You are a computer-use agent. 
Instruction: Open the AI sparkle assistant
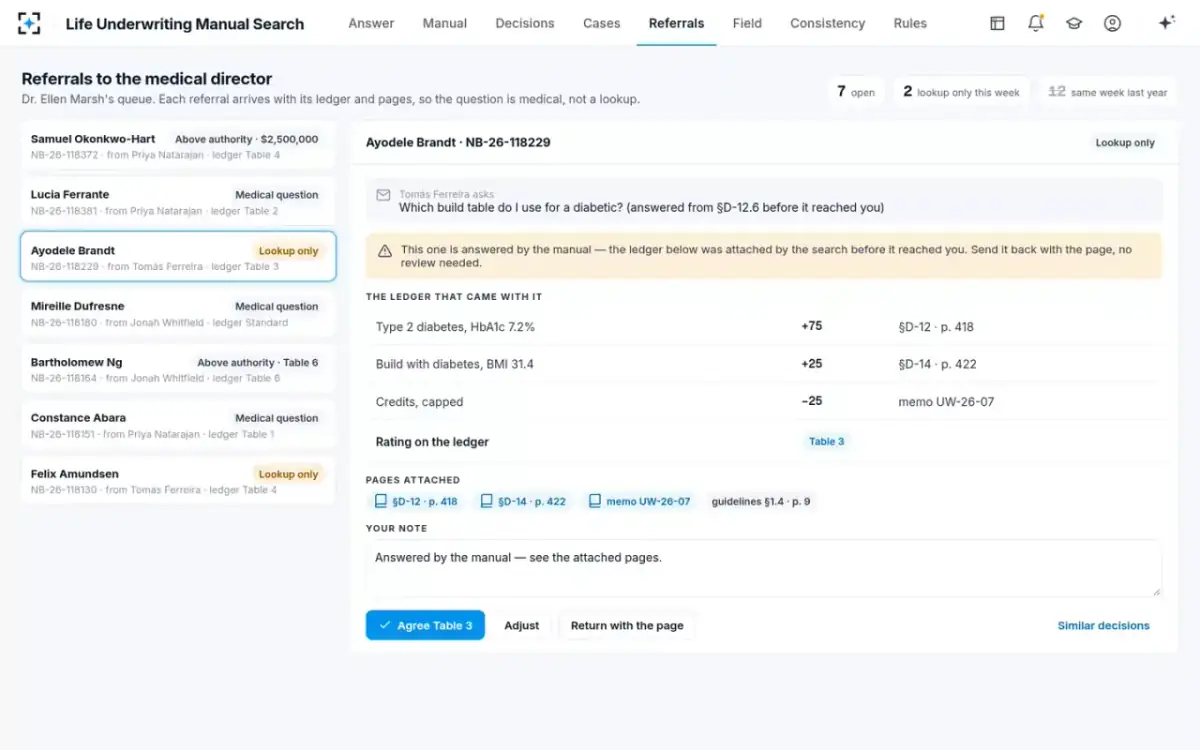(1166, 23)
